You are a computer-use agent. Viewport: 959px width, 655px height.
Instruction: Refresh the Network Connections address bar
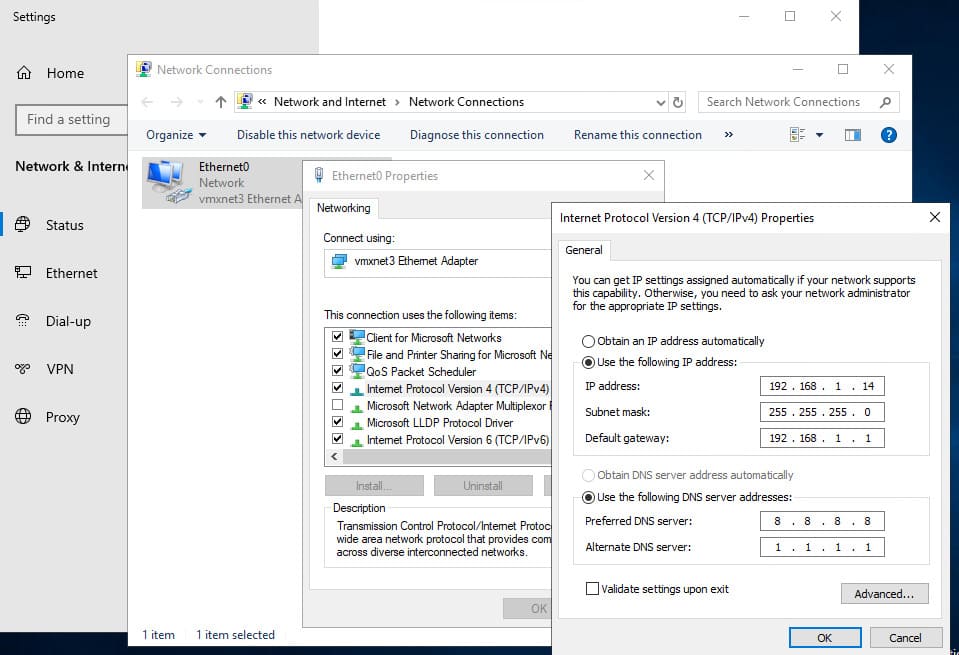tap(678, 102)
